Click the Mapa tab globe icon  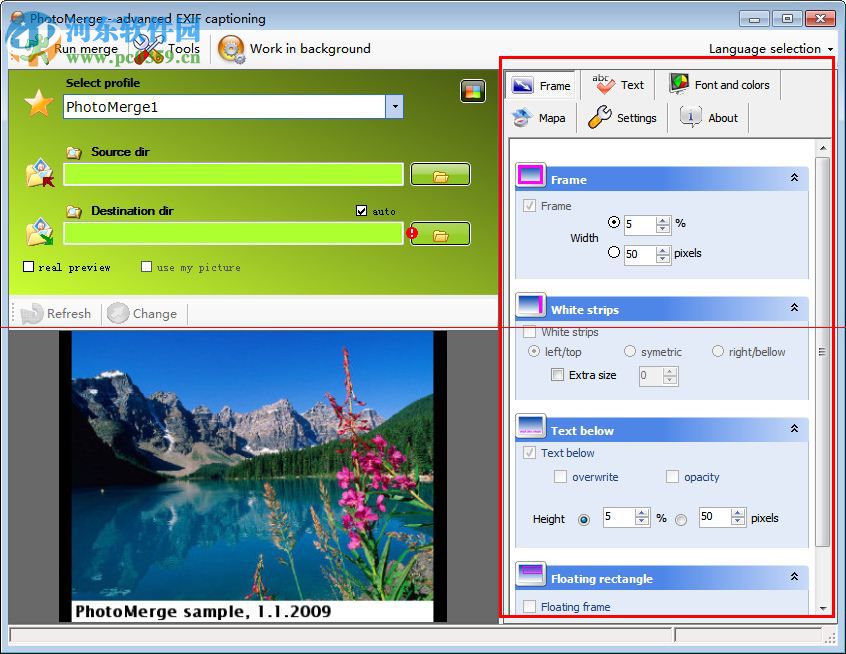(522, 118)
